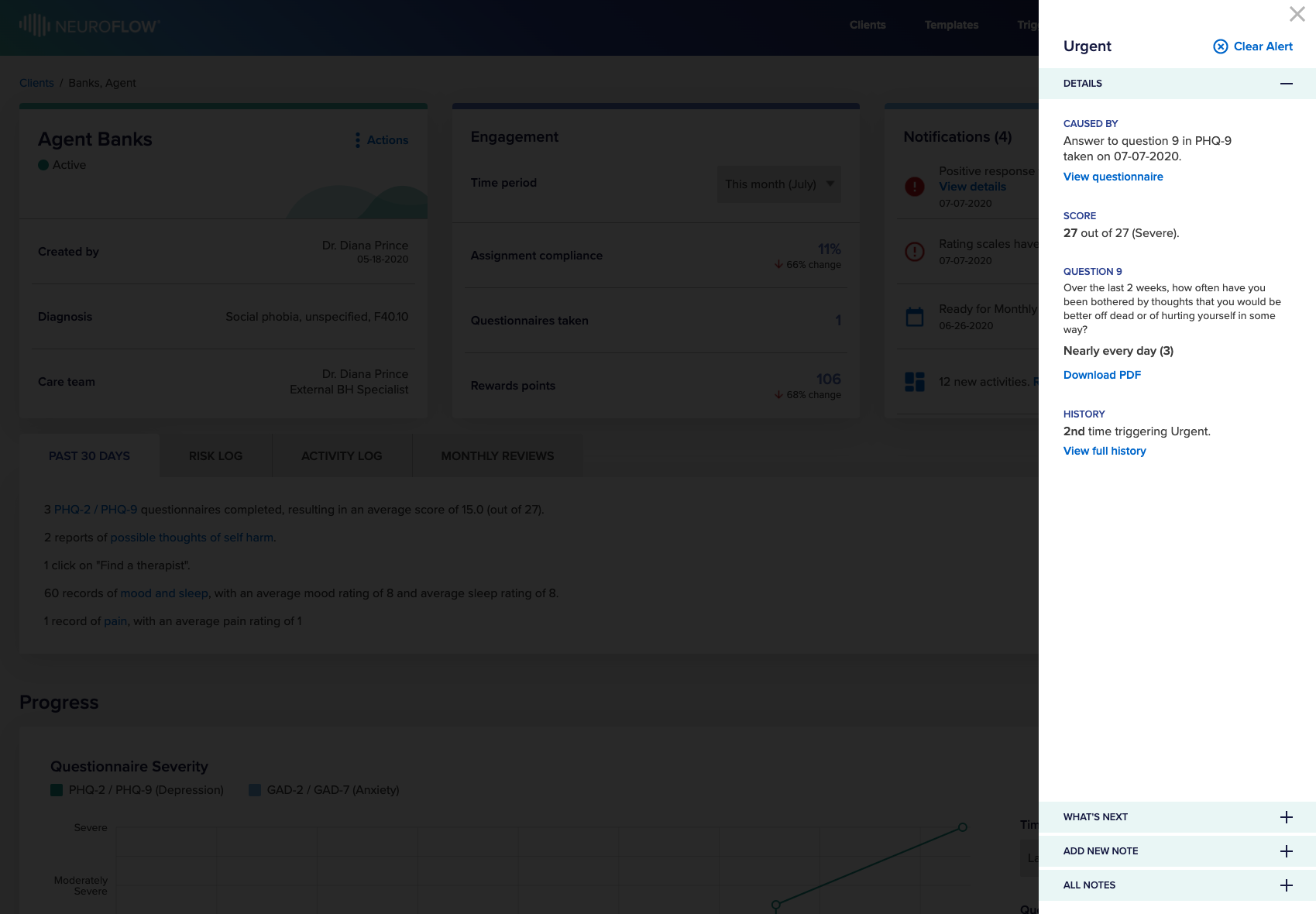Toggle PHQ-2 / PHQ-9 (Depression) legend swatch
The height and width of the screenshot is (914, 1316).
(x=57, y=790)
